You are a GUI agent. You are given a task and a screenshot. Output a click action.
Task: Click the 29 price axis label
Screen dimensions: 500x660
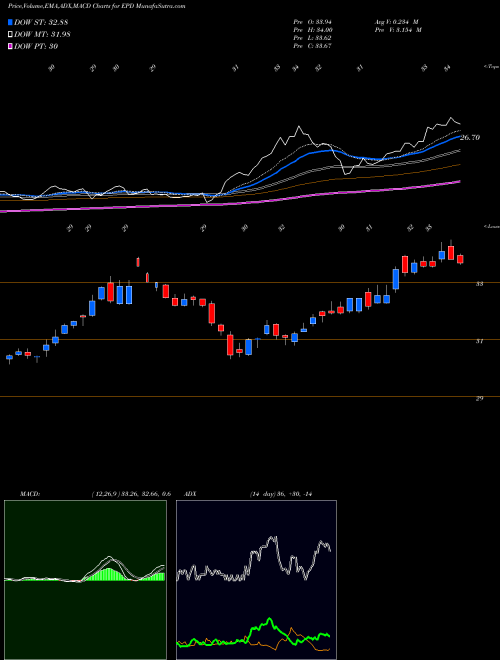479,398
